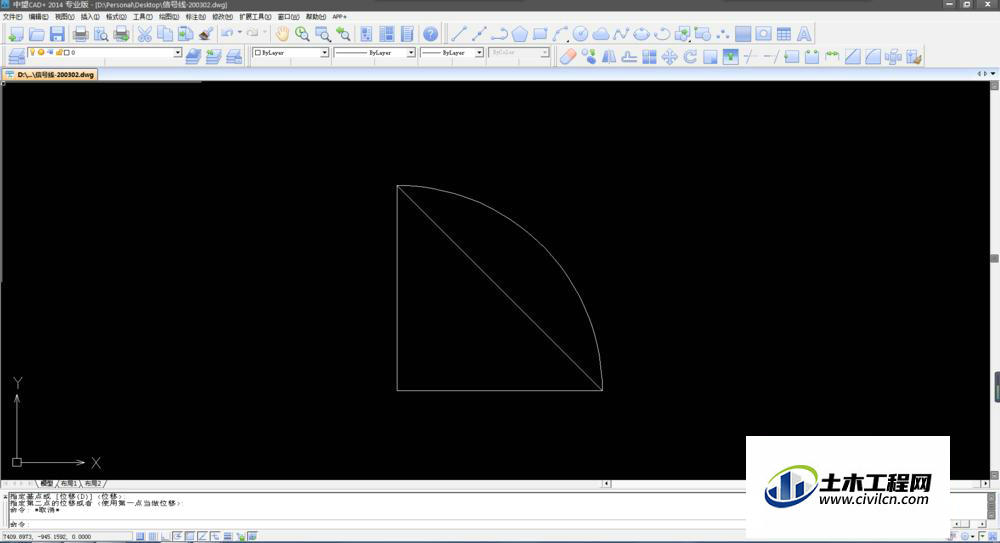Image resolution: width=1000 pixels, height=543 pixels.
Task: Expand the ByLayer lineweight dropdown
Action: [479, 52]
